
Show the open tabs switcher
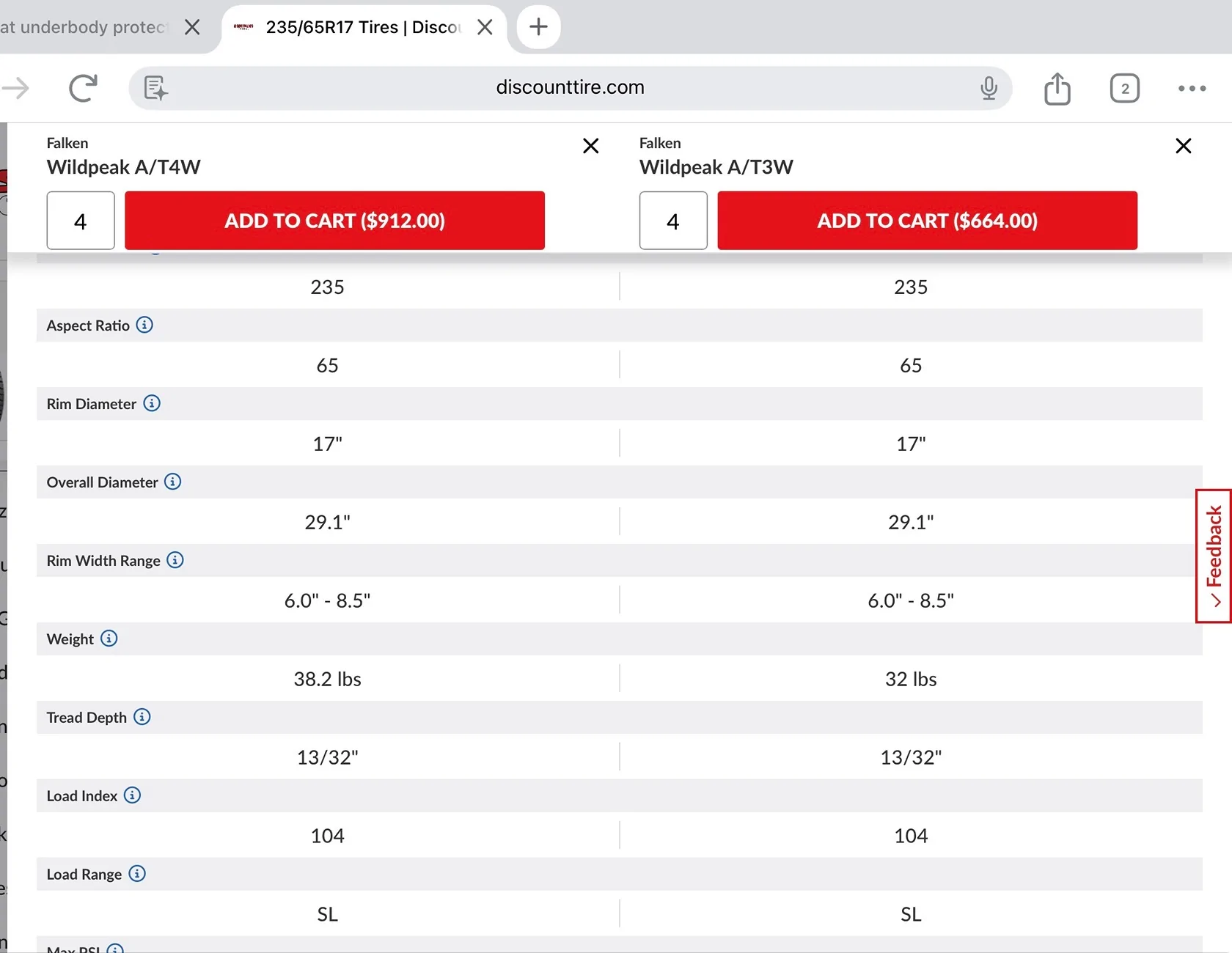pyautogui.click(x=1124, y=89)
